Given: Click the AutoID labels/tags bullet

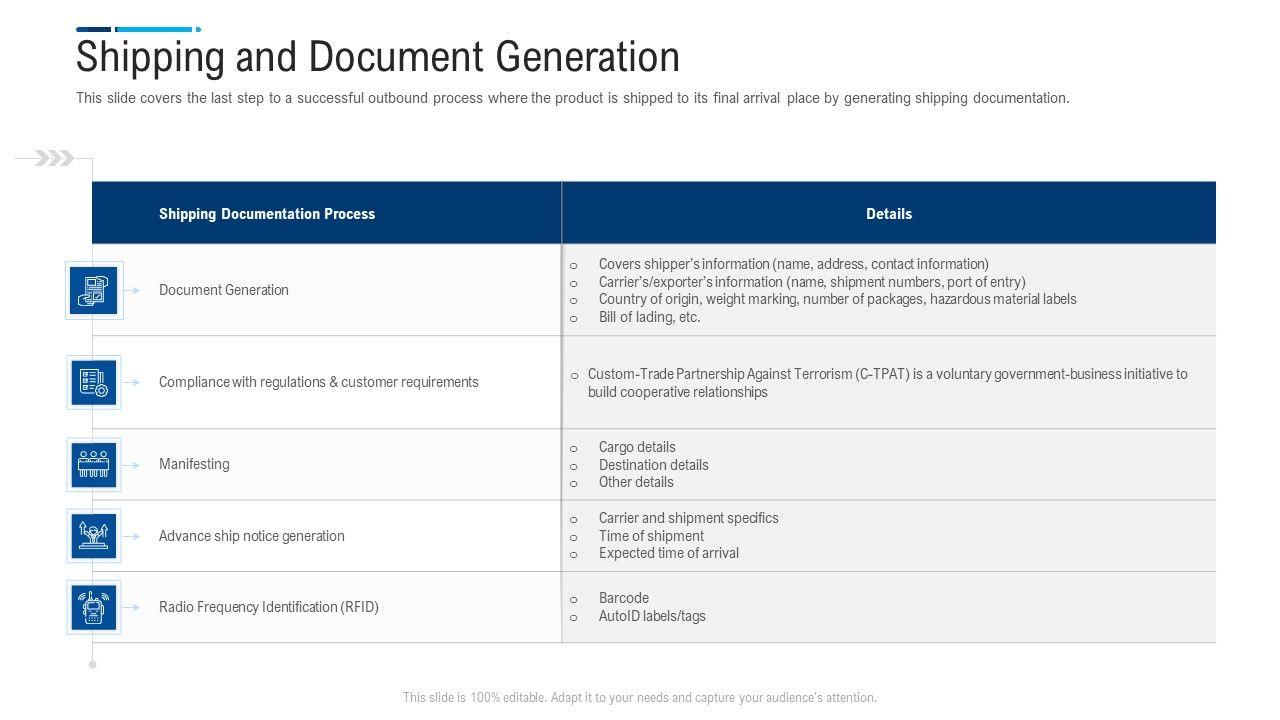Looking at the screenshot, I should (x=652, y=616).
